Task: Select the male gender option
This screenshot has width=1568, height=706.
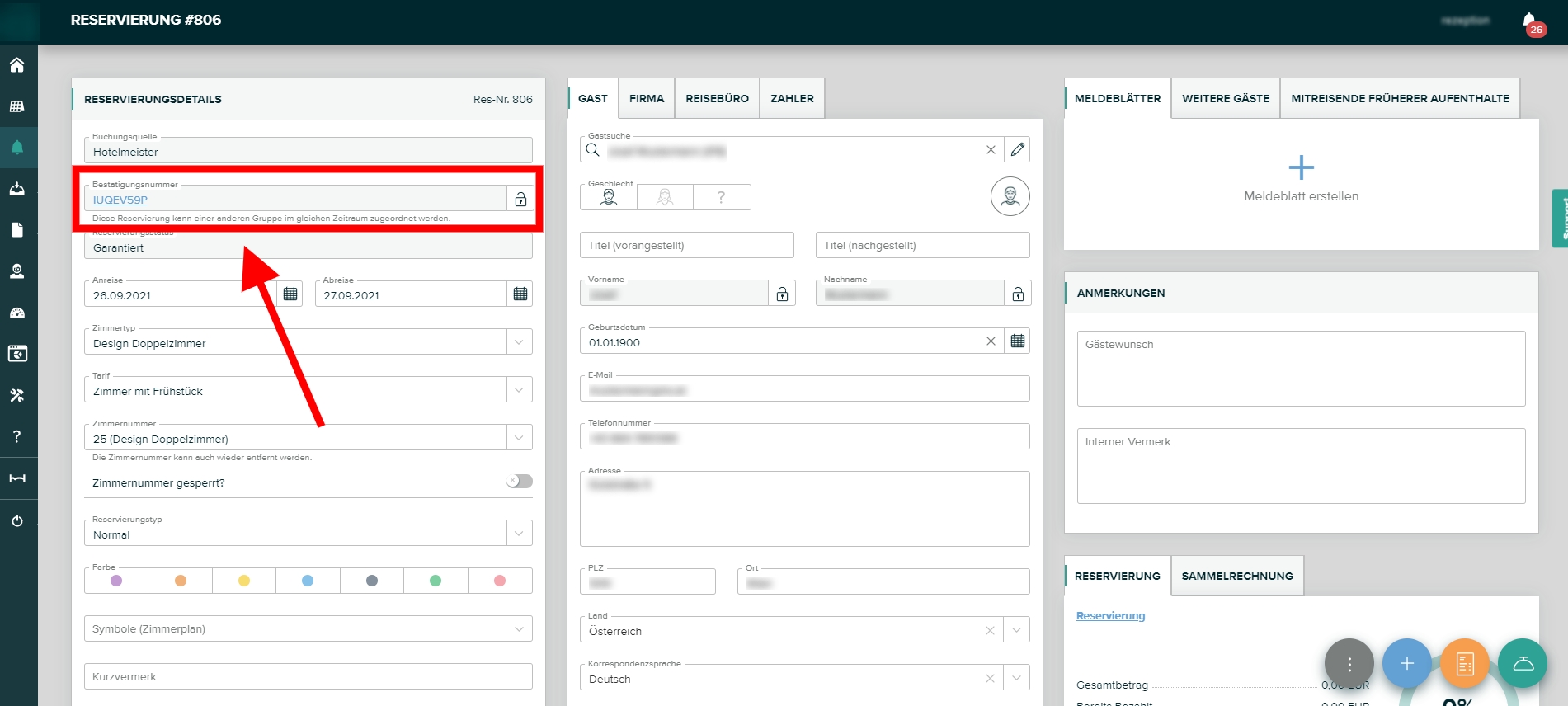Action: click(609, 197)
